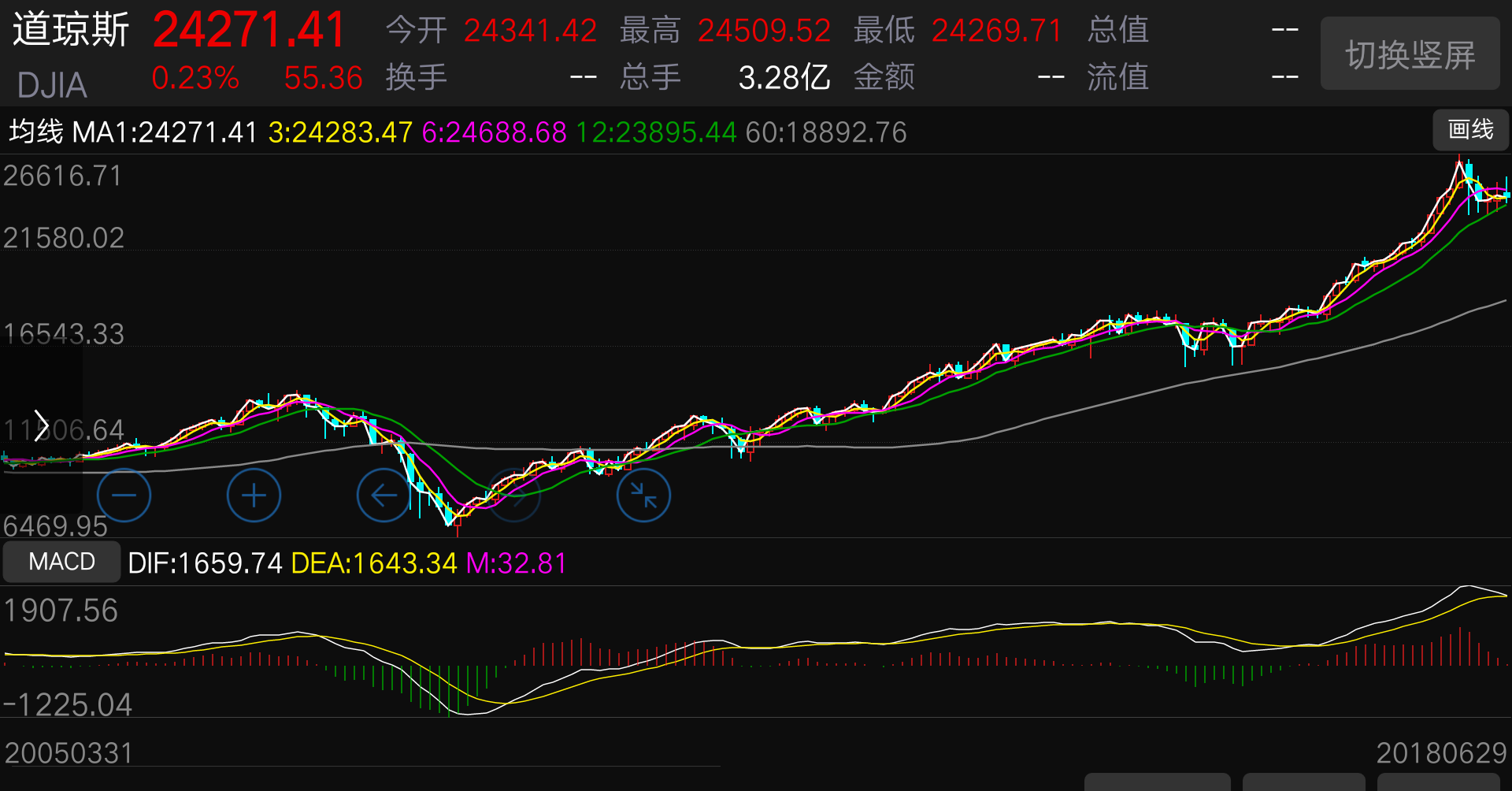Screen dimensions: 1512x791
Task: Select start date 20050331
Action: (69, 753)
